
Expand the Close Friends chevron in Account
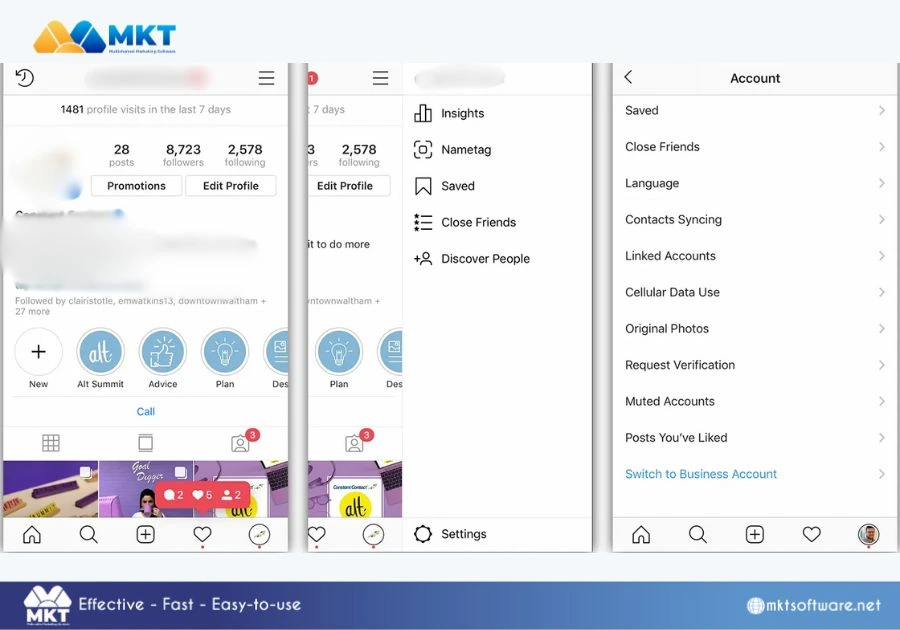tap(882, 147)
